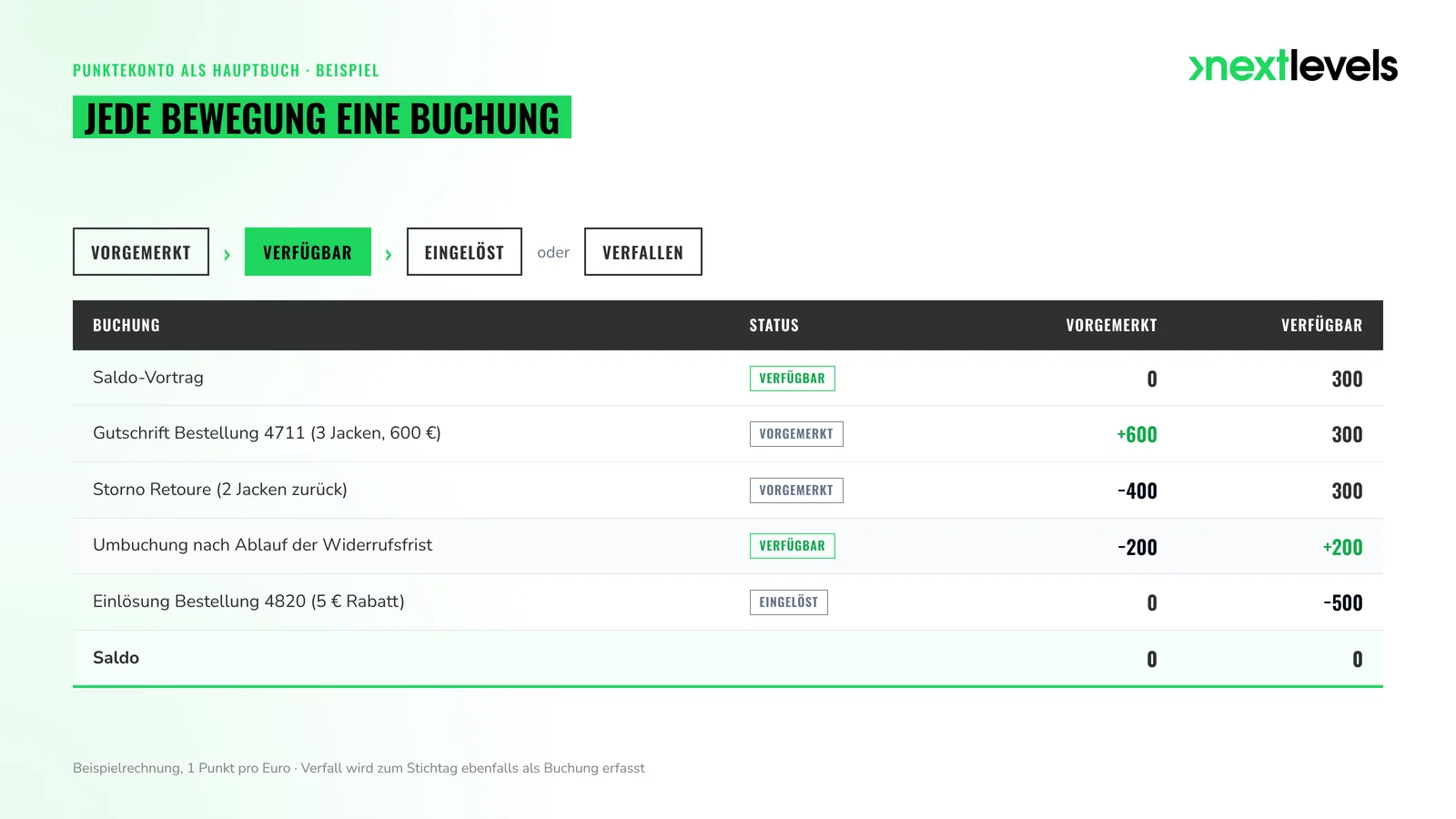Click the green +200 value
The width and height of the screenshot is (1456, 819).
pyautogui.click(x=1342, y=548)
